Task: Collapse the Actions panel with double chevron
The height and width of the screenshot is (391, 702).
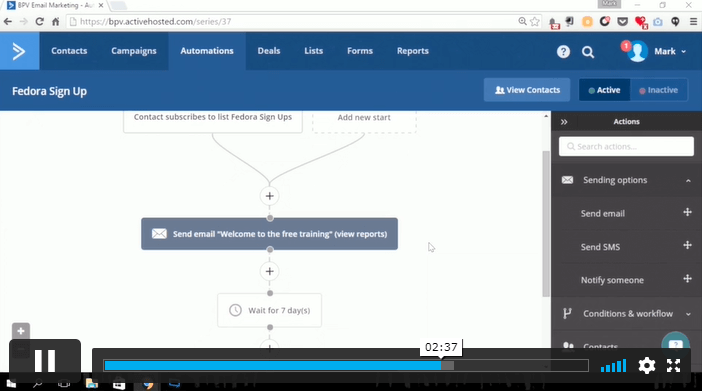Action: (564, 122)
